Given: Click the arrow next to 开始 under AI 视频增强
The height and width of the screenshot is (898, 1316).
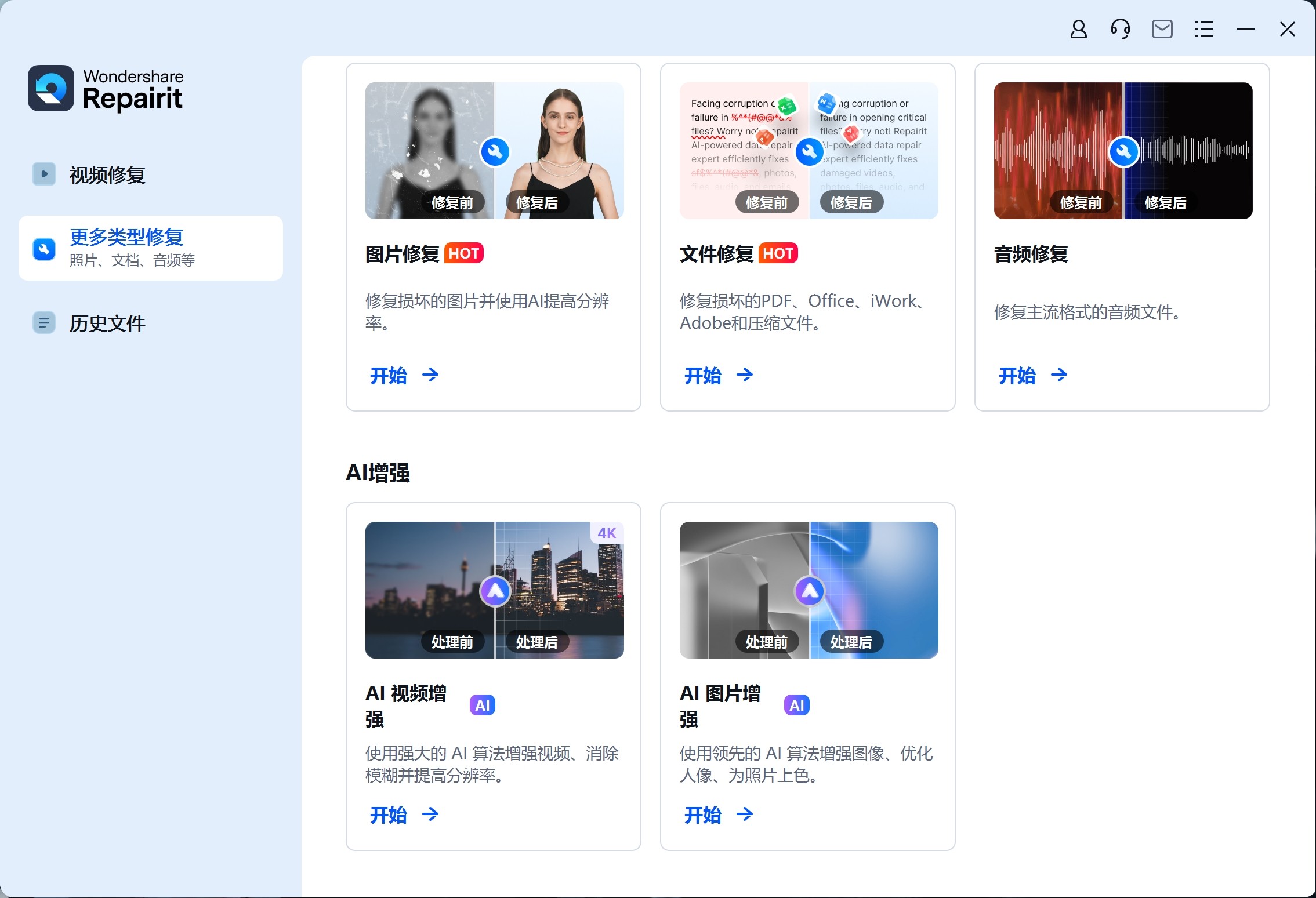Looking at the screenshot, I should (430, 815).
